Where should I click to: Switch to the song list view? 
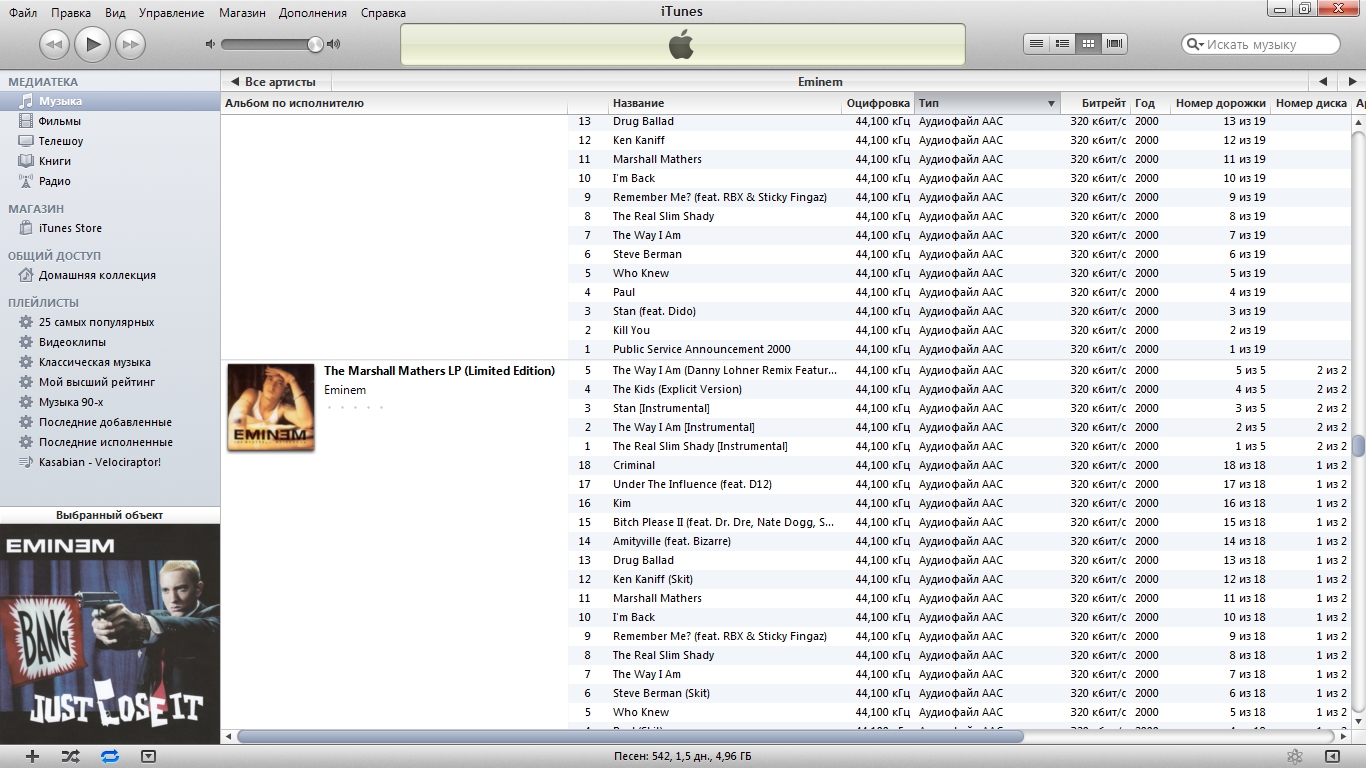click(1037, 44)
